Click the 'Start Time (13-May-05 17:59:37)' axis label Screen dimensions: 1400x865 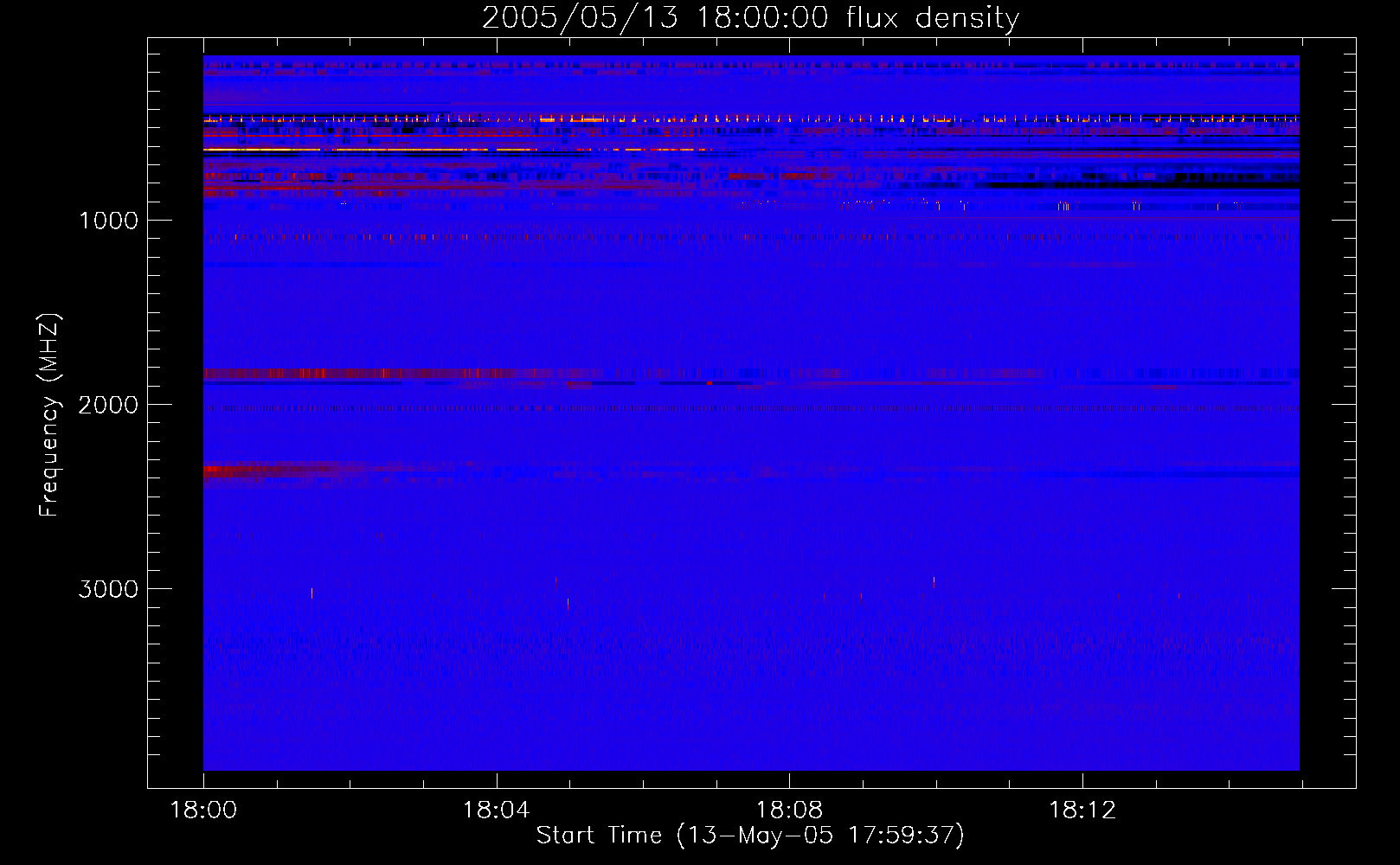tap(750, 836)
